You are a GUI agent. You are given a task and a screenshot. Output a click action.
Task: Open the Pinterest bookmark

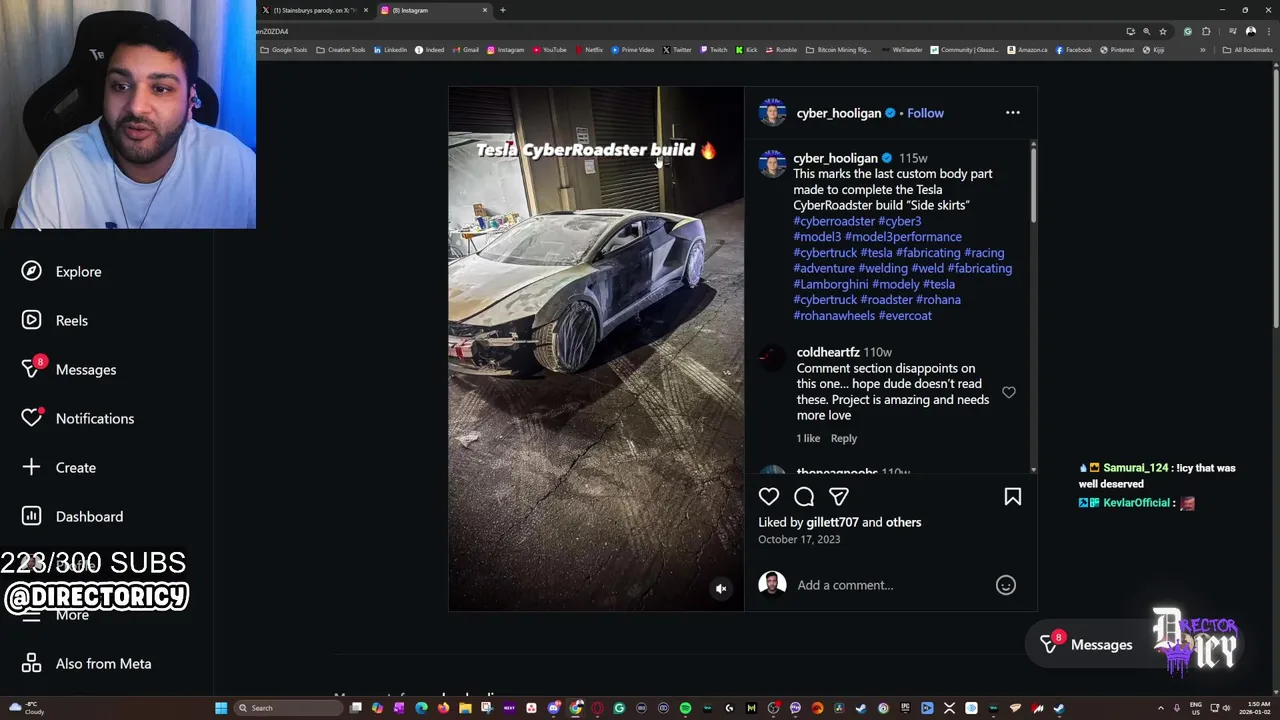[1117, 50]
